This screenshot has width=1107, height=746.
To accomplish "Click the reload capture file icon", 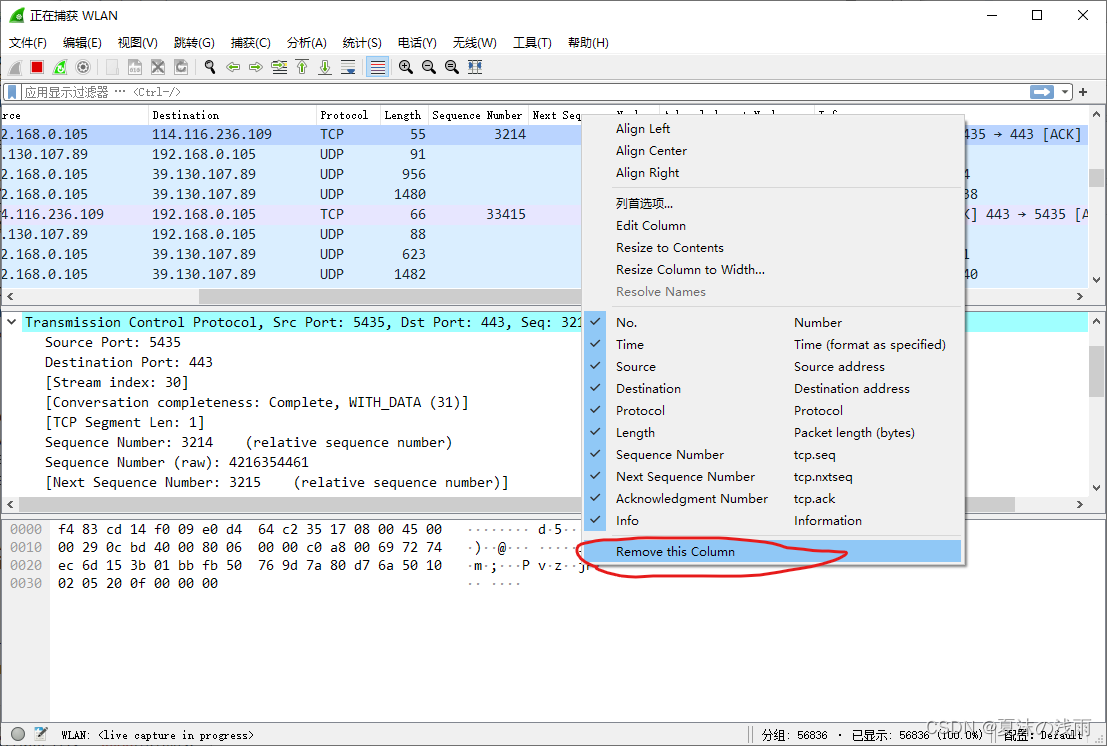I will click(181, 67).
